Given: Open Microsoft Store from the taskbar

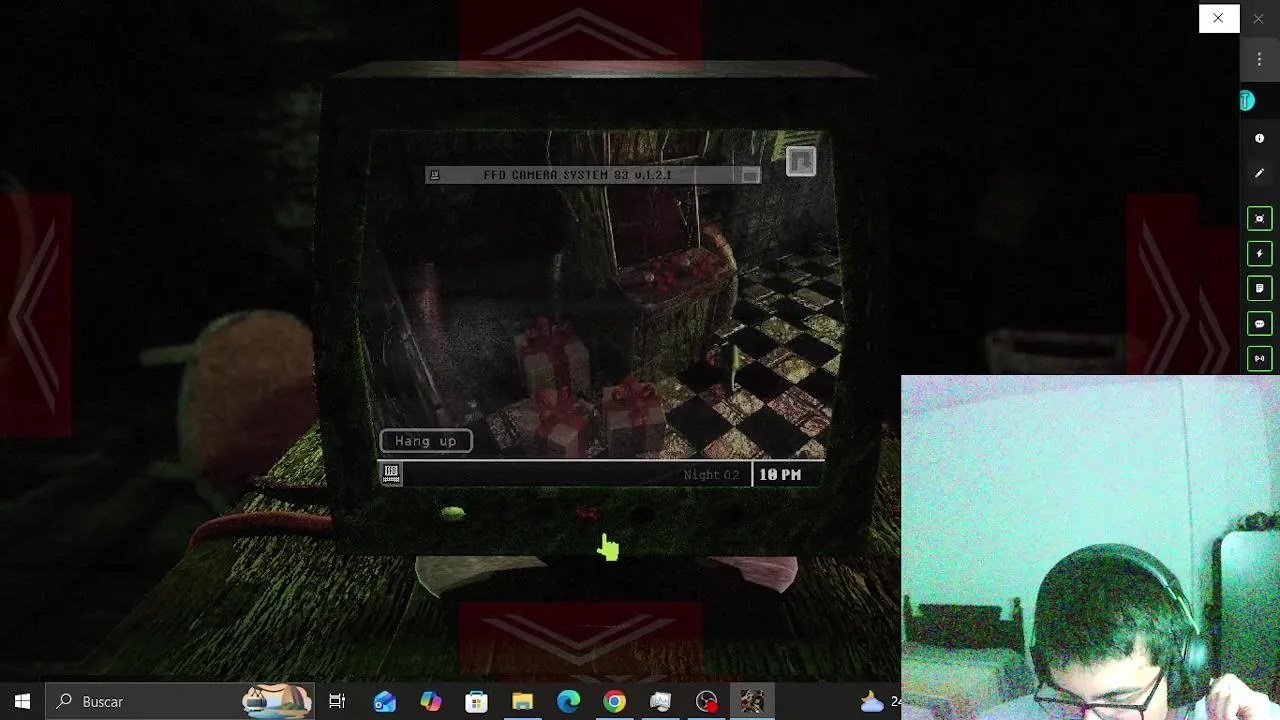Looking at the screenshot, I should coord(476,702).
